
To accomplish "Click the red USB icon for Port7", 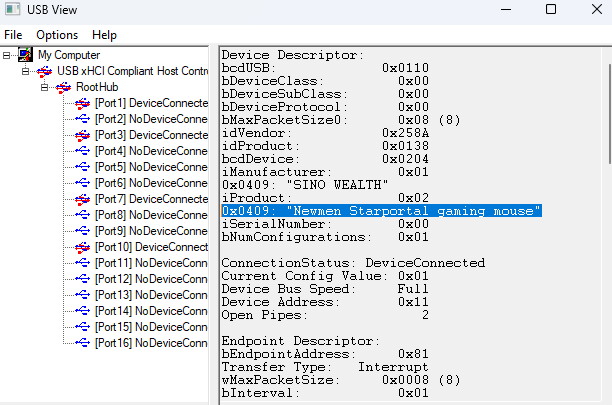I will (82, 199).
